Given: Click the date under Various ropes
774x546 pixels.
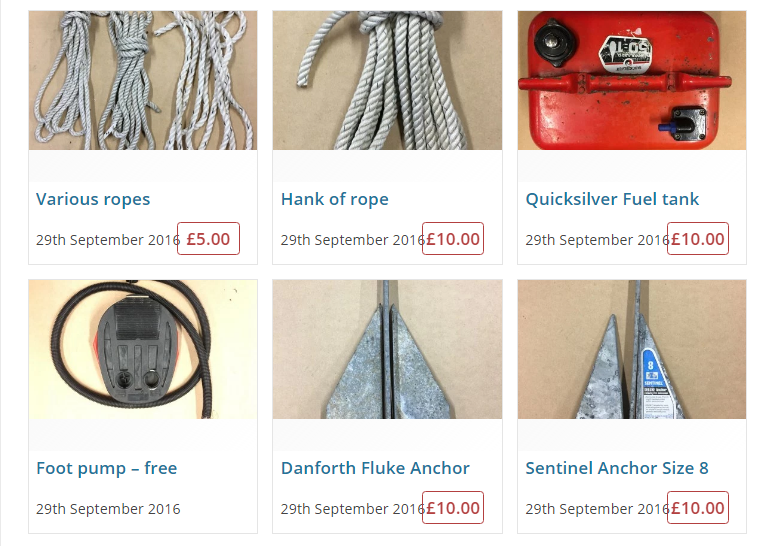Looking at the screenshot, I should click(x=108, y=240).
